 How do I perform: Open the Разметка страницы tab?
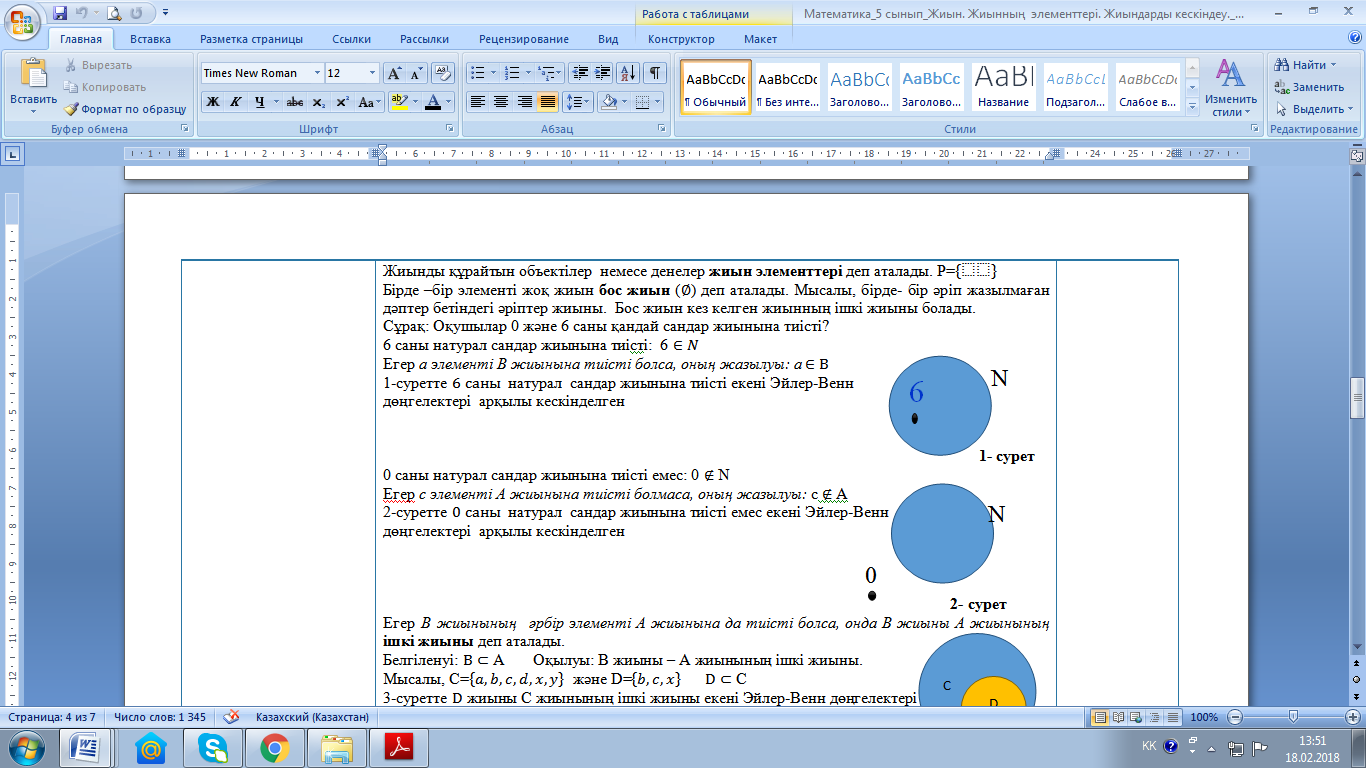pos(251,39)
